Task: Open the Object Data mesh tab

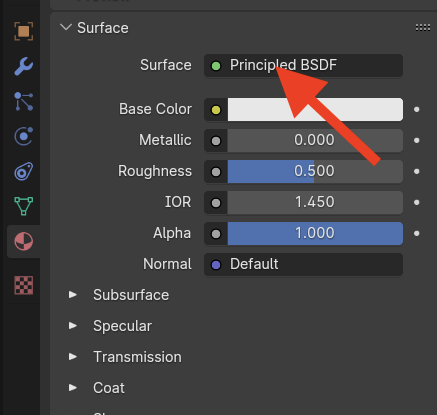Action: point(24,206)
